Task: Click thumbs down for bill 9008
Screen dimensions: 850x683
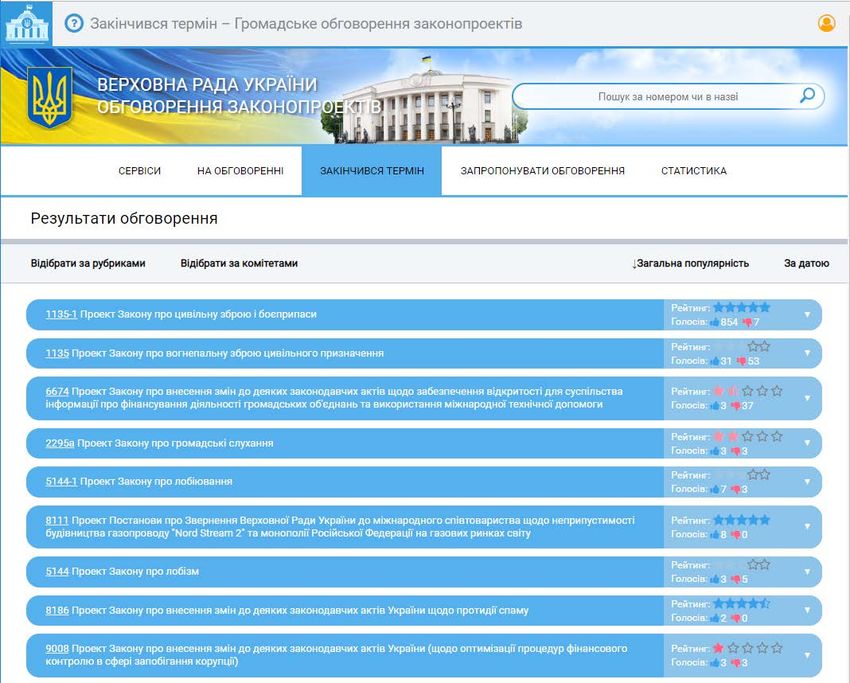Action: coord(736,662)
